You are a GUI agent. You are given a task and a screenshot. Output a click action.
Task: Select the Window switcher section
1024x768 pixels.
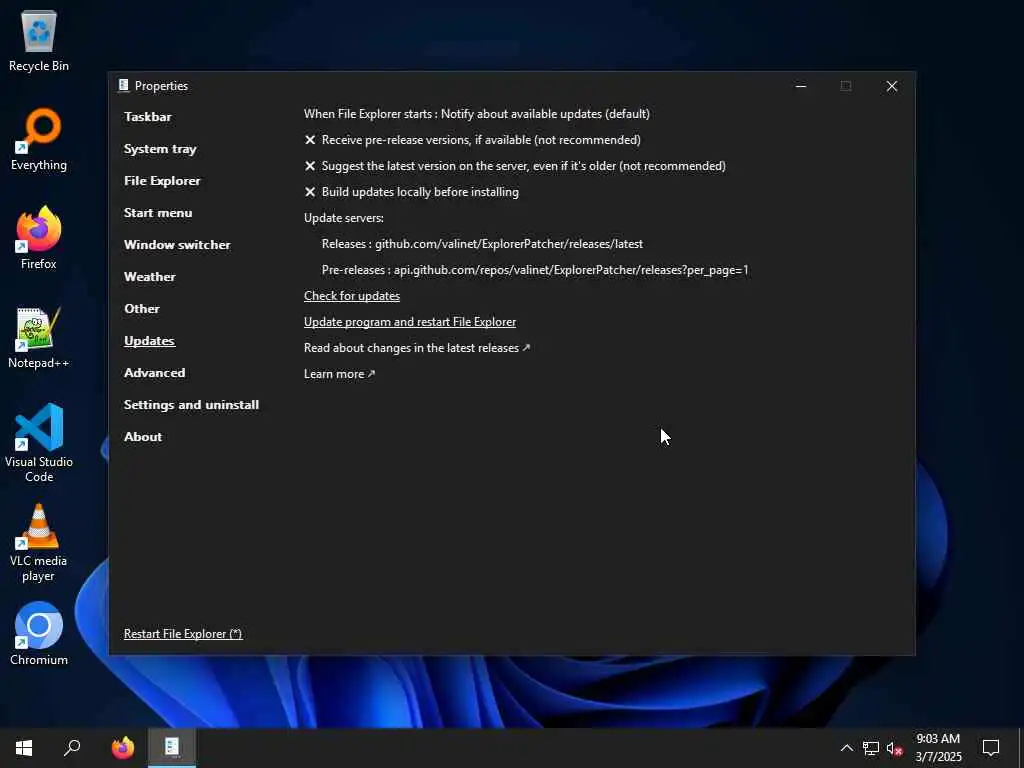pos(177,245)
